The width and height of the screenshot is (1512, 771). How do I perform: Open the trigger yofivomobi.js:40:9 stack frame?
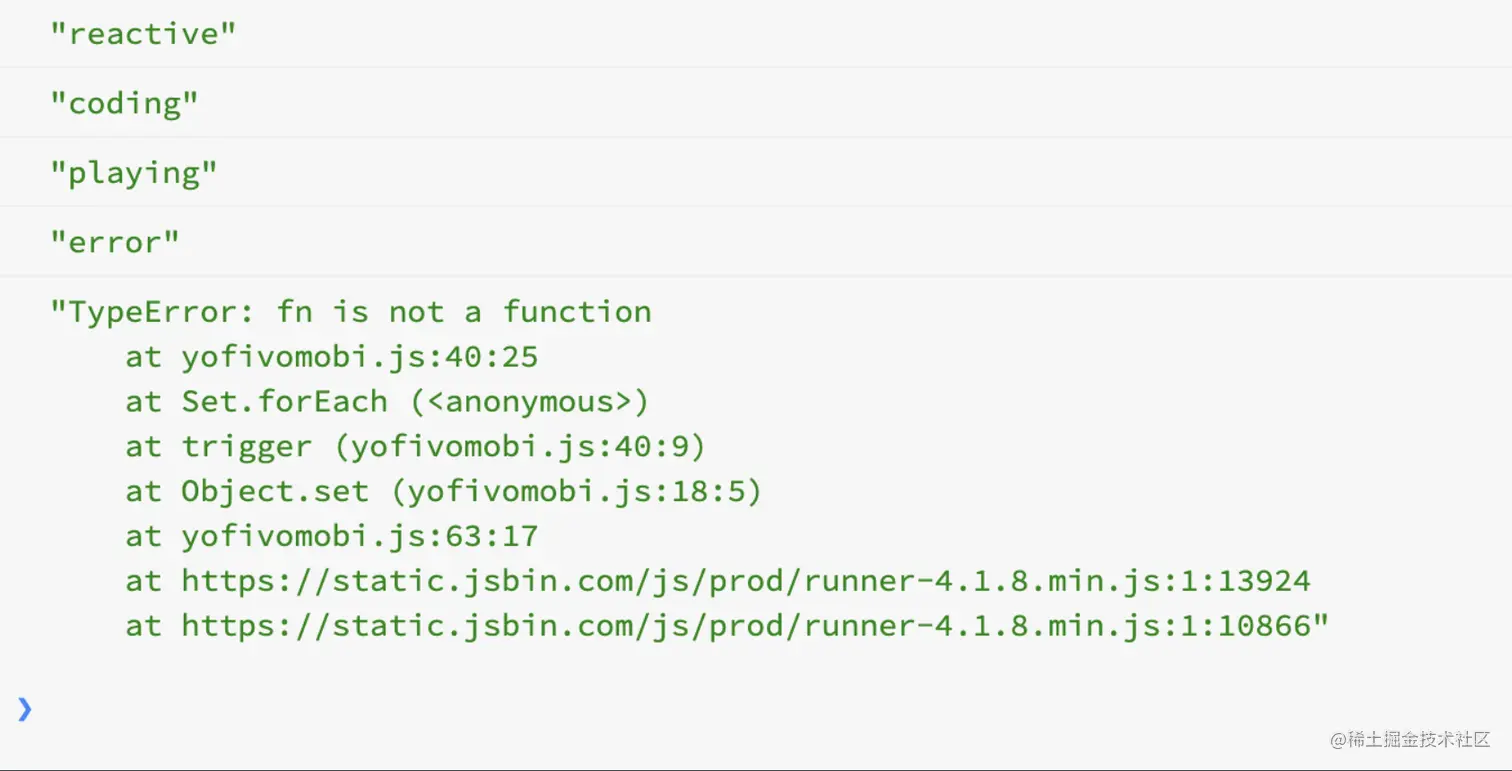pyautogui.click(x=444, y=447)
